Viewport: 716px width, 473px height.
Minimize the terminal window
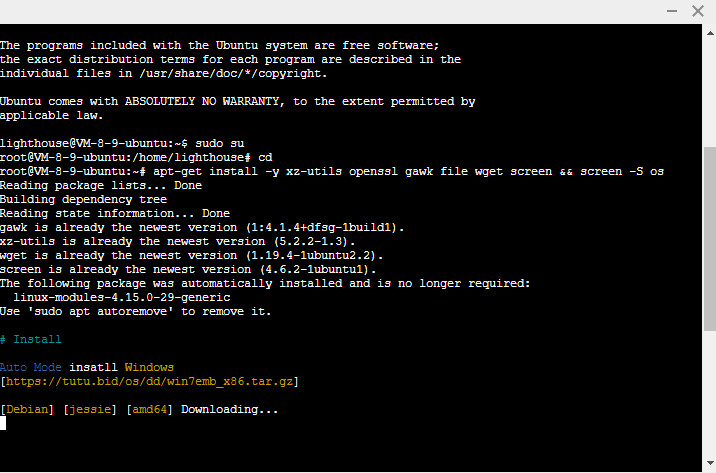(672, 11)
